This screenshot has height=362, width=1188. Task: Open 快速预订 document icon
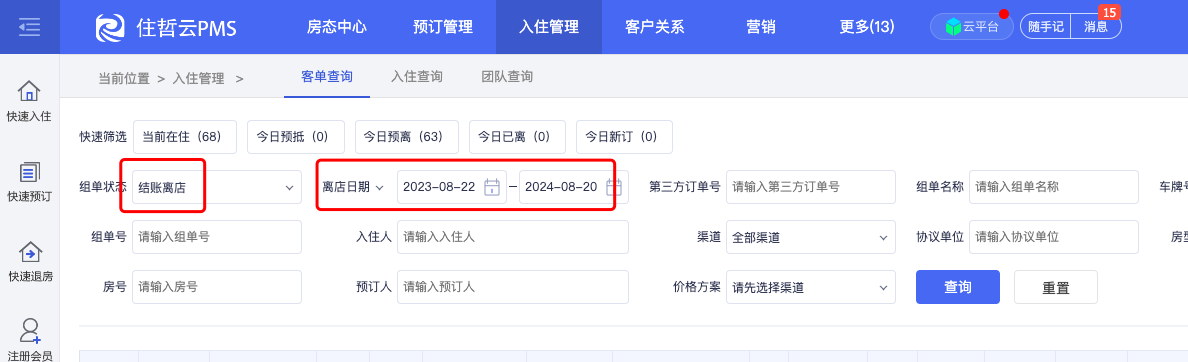click(x=30, y=172)
